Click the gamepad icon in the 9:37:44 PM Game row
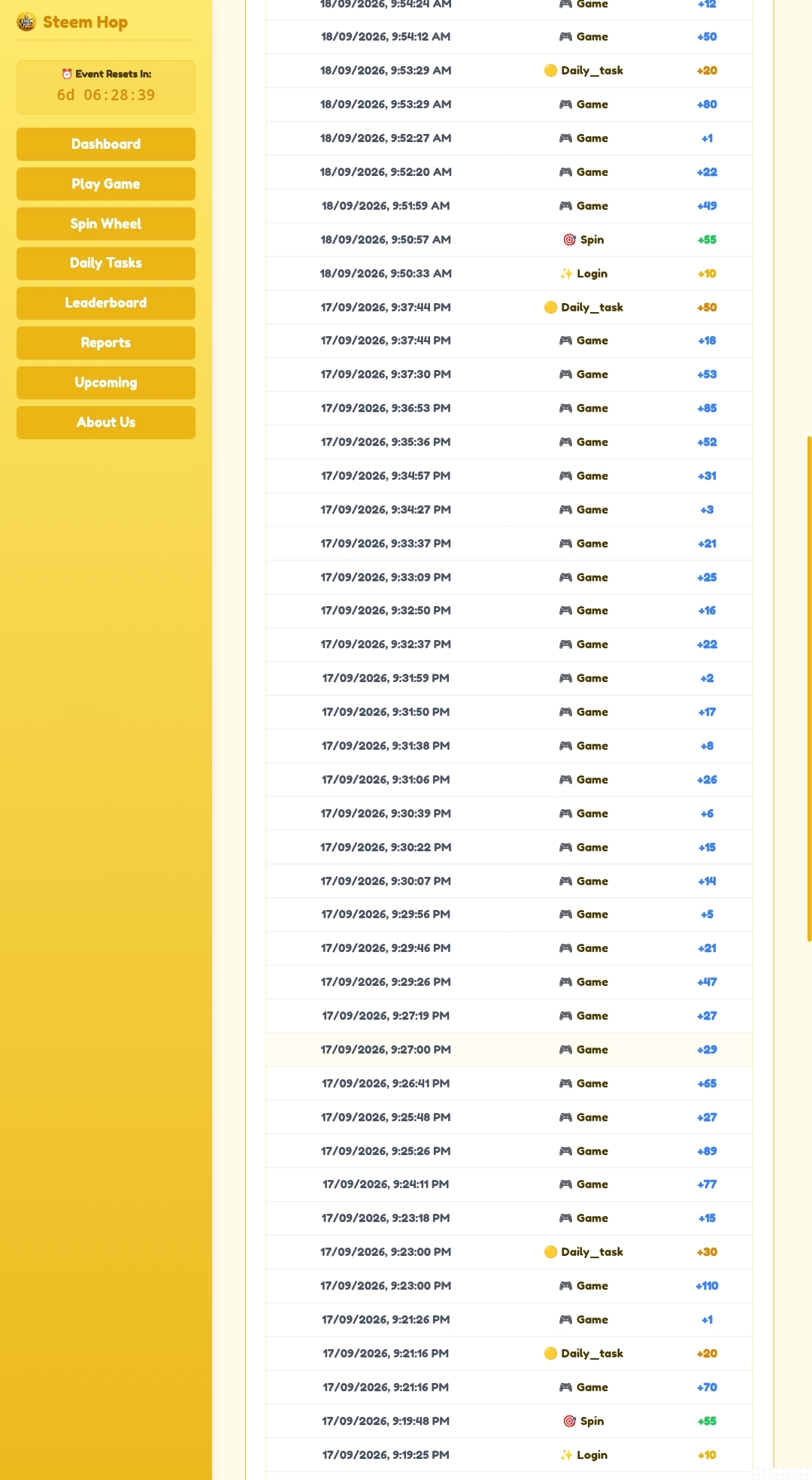The image size is (812, 1480). [565, 340]
